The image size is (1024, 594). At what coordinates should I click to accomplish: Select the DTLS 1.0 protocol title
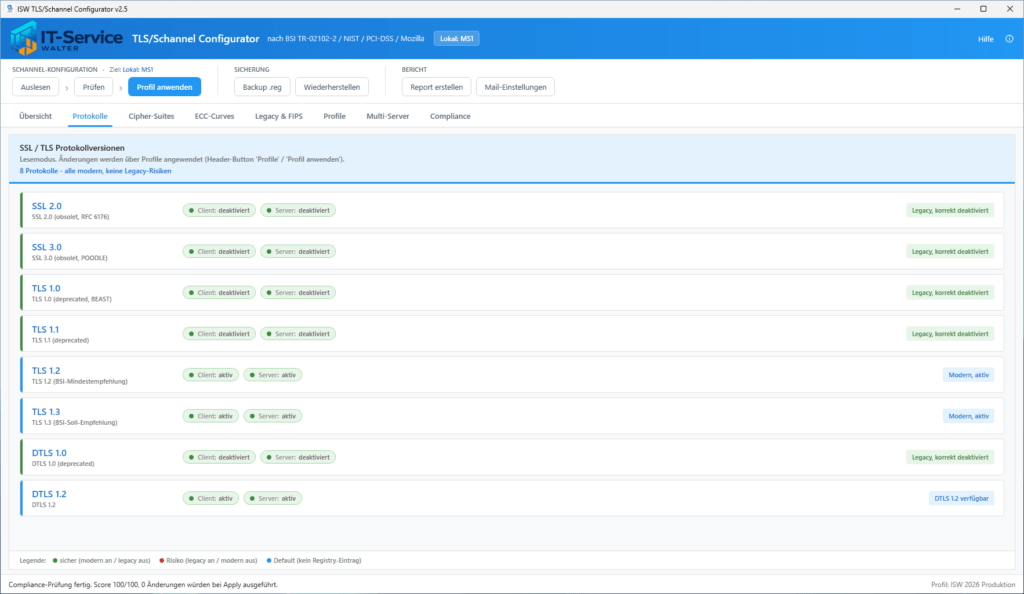tap(49, 453)
